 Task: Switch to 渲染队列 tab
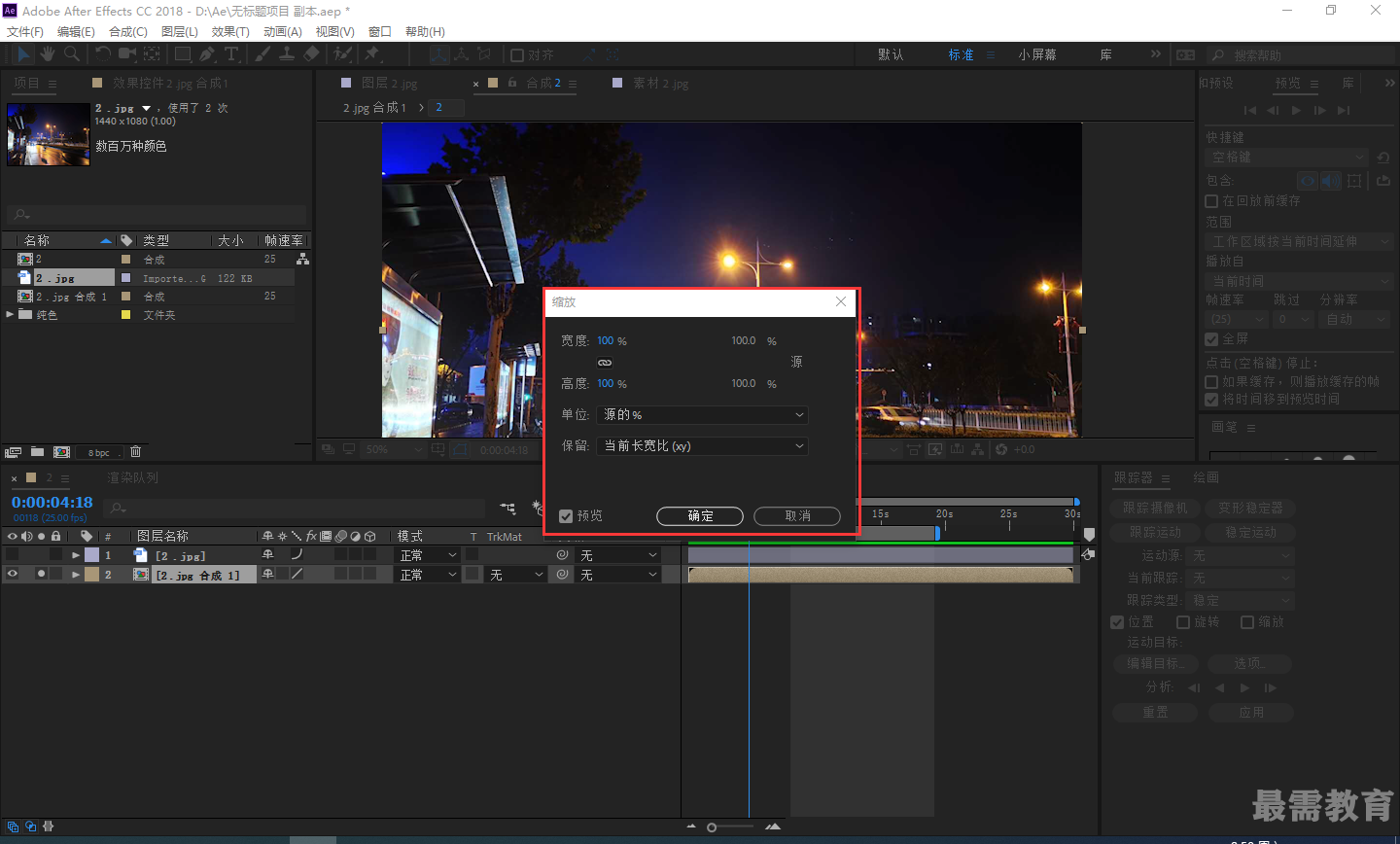click(x=132, y=478)
